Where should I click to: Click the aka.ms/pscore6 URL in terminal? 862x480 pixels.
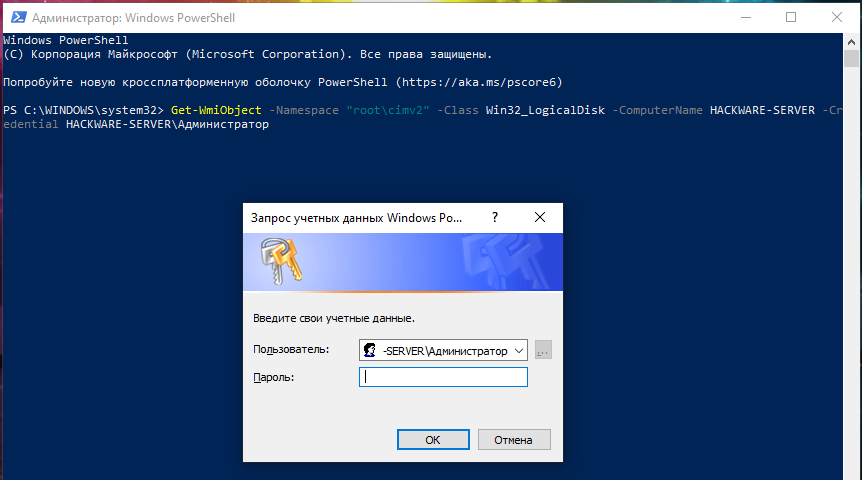(478, 81)
